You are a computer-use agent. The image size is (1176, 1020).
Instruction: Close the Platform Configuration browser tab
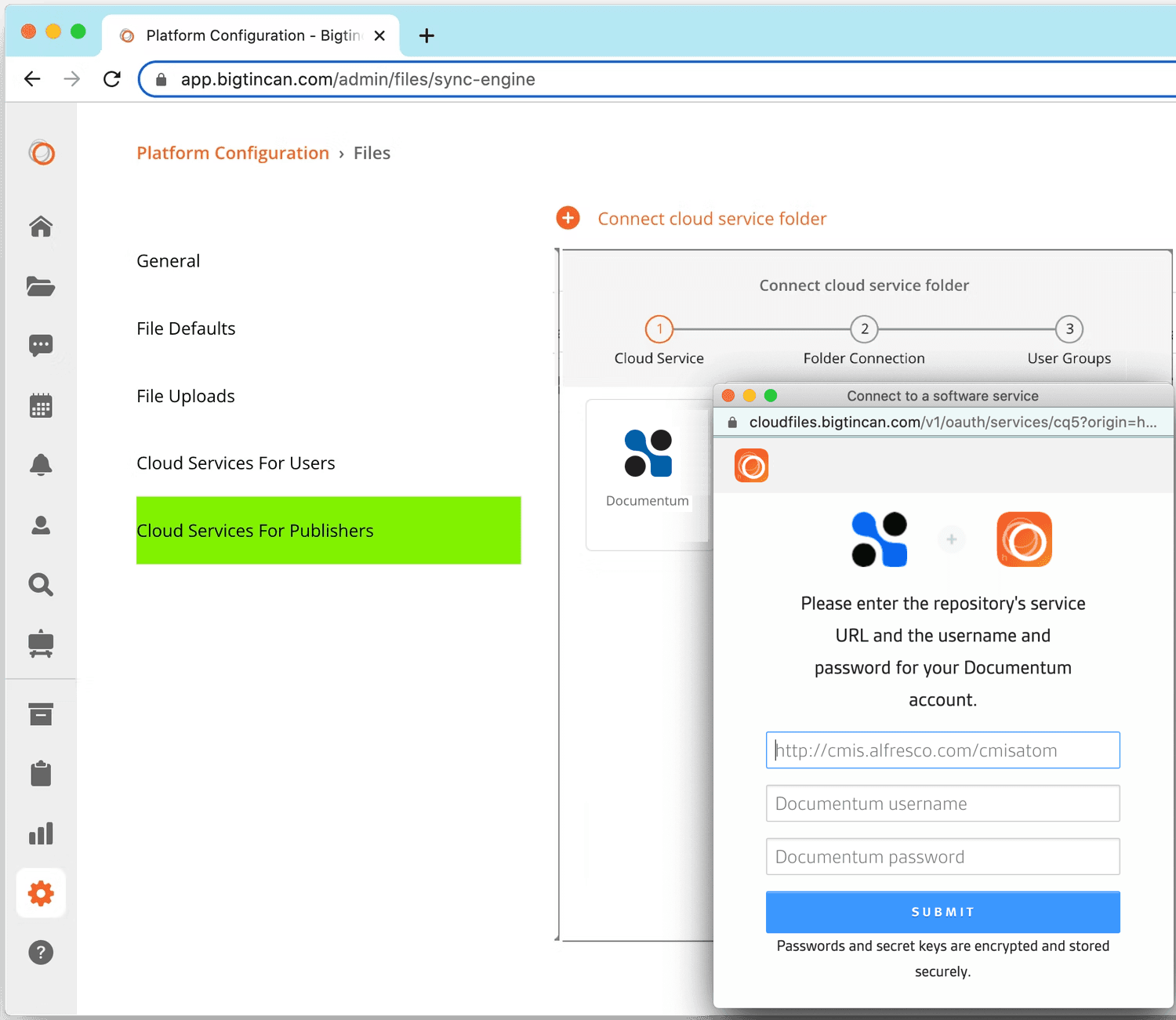pos(379,35)
